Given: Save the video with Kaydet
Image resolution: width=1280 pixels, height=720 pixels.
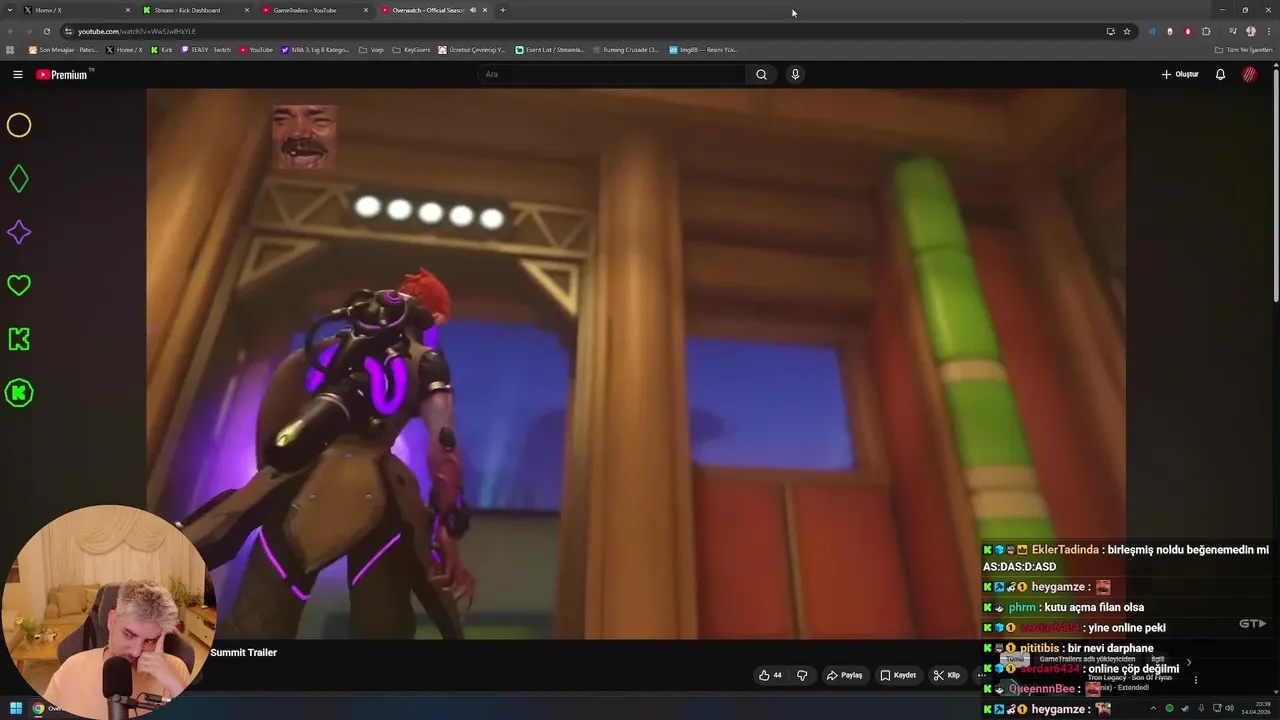Looking at the screenshot, I should pos(897,675).
